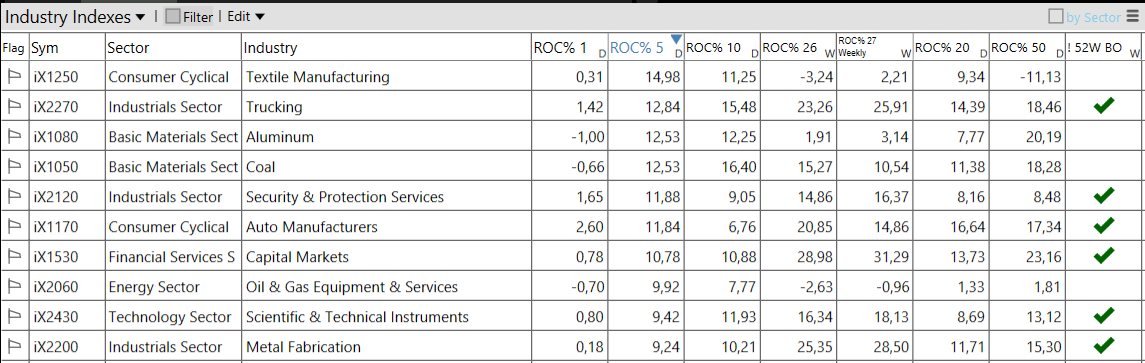1145x363 pixels.
Task: Expand the Edit dropdown menu
Action: 245,16
